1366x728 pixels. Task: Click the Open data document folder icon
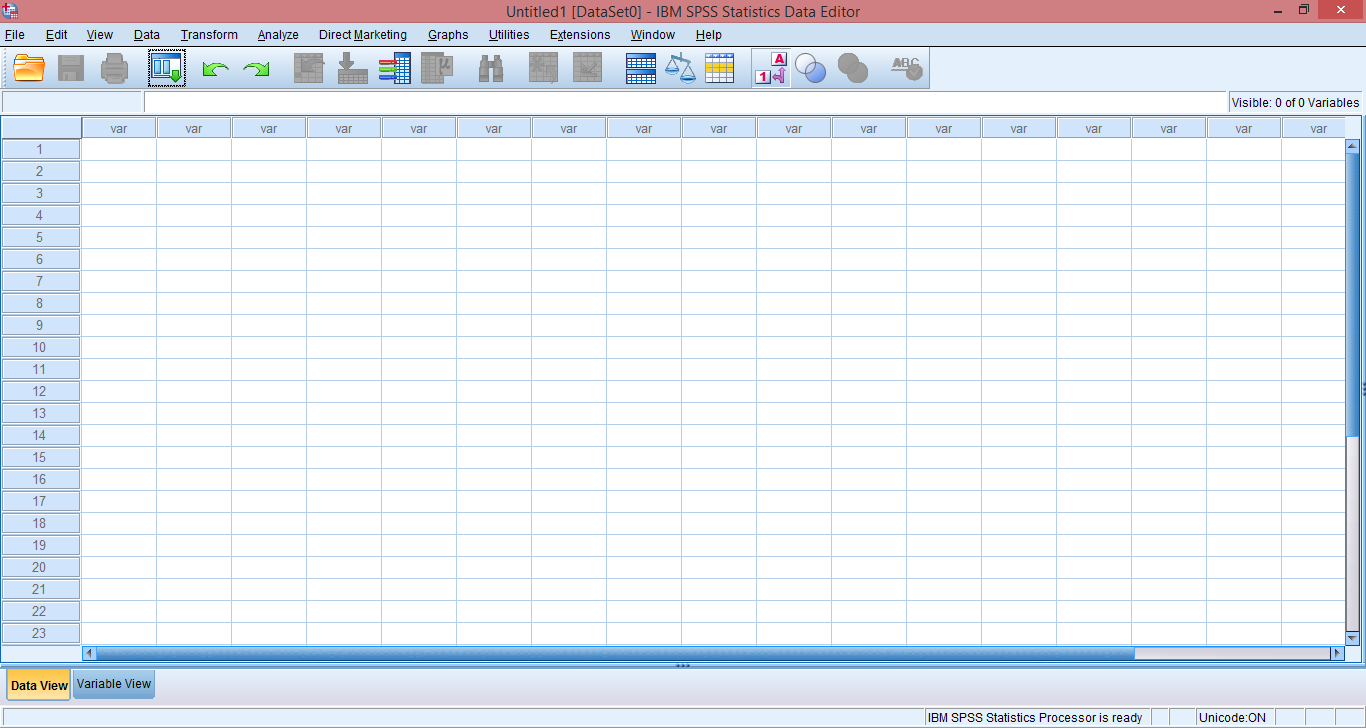[29, 68]
